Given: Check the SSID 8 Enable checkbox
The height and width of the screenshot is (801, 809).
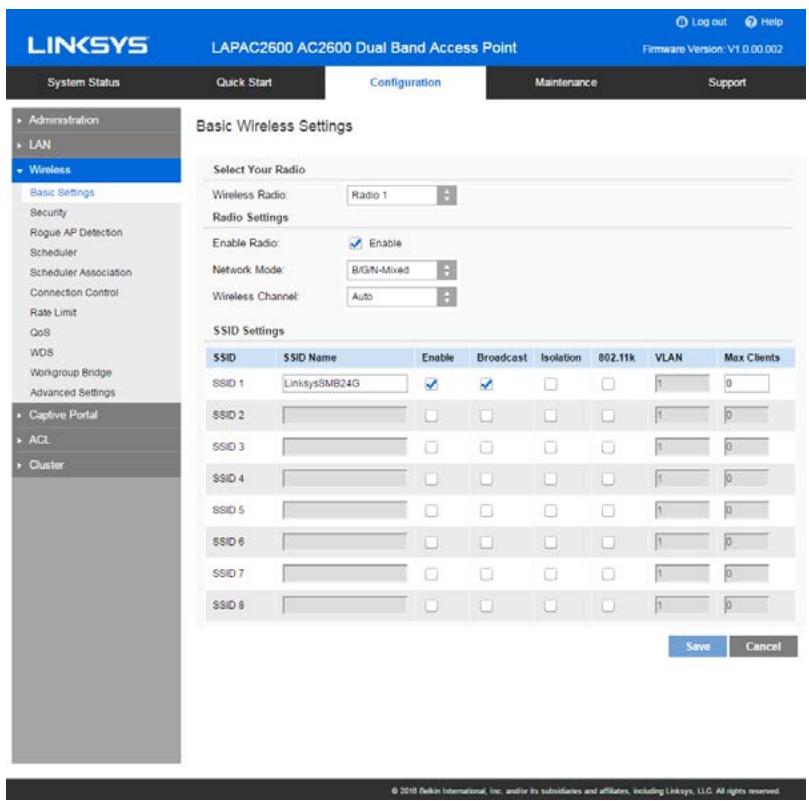Looking at the screenshot, I should tap(431, 605).
